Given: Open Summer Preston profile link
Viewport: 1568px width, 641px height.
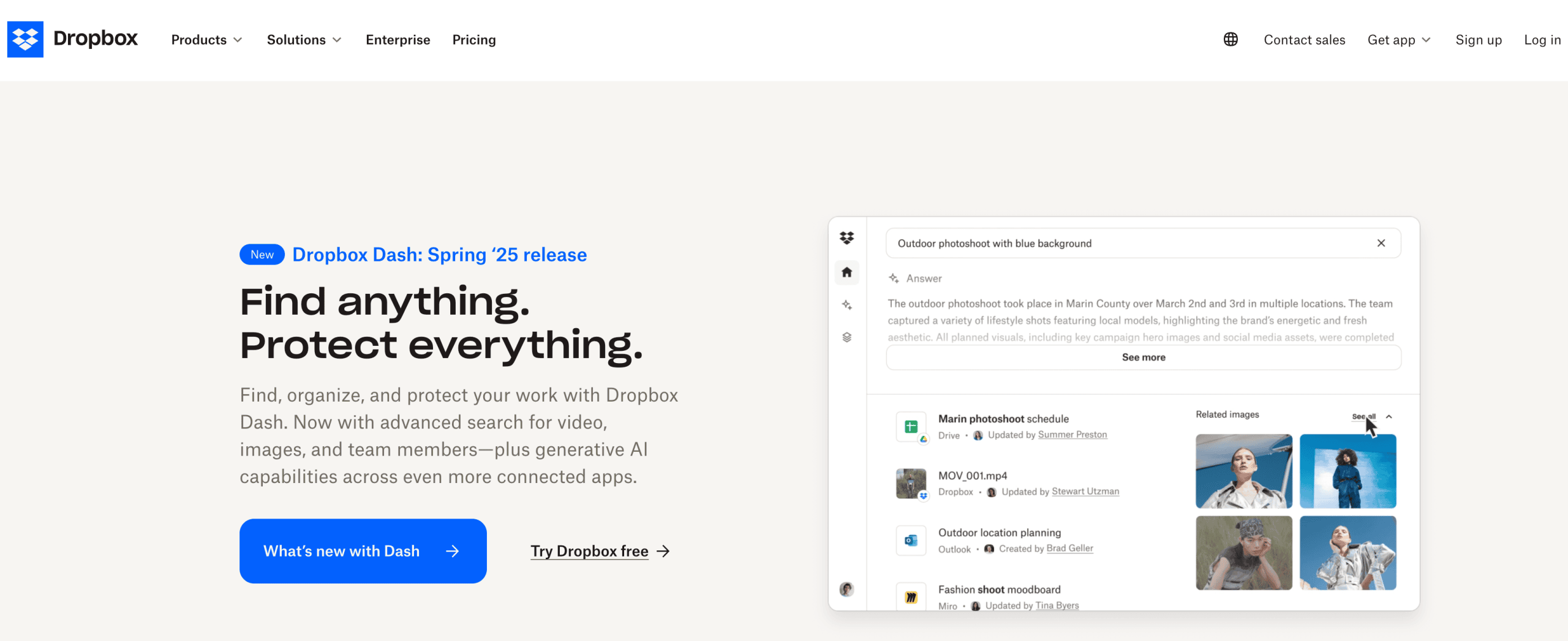Looking at the screenshot, I should pos(1072,435).
